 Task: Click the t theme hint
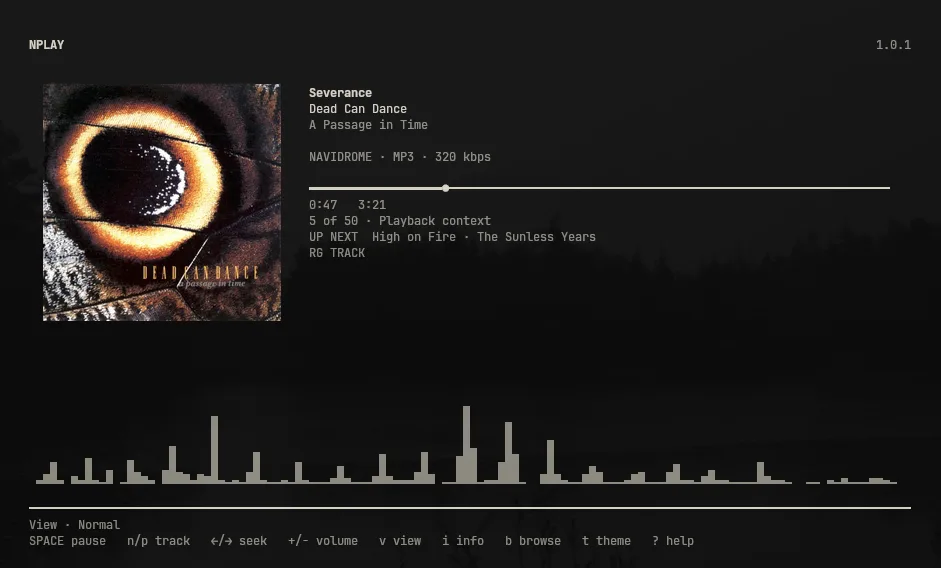point(606,541)
